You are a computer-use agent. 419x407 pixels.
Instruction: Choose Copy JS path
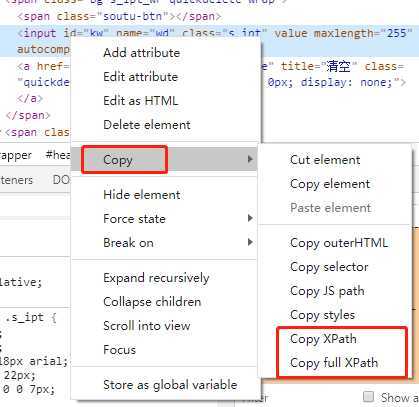click(x=327, y=291)
